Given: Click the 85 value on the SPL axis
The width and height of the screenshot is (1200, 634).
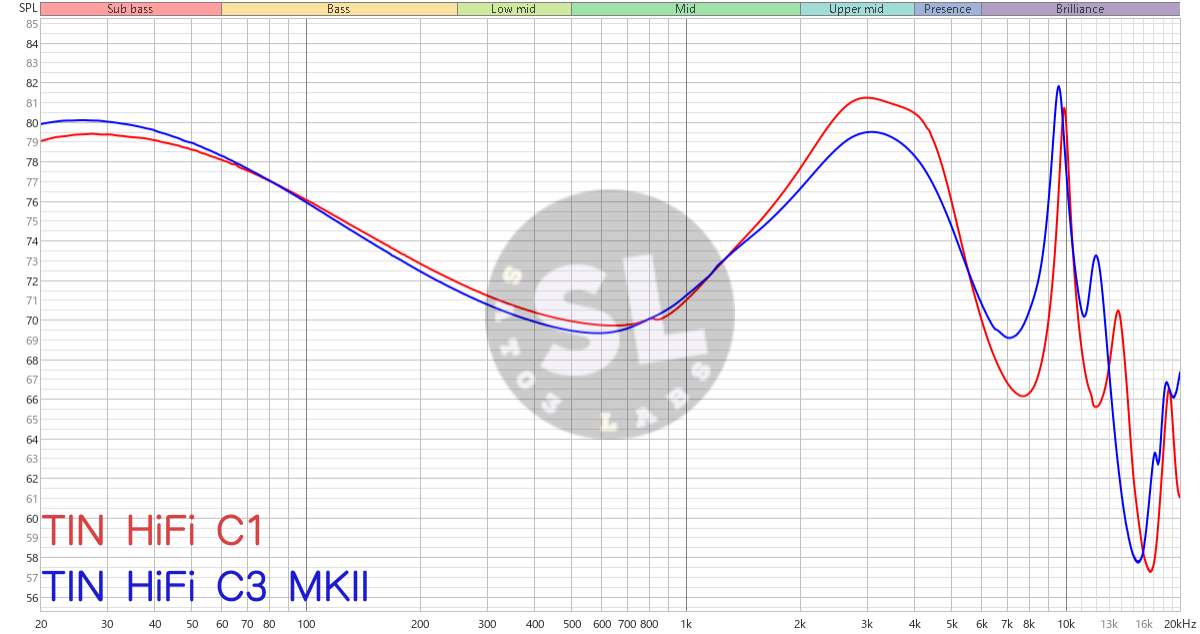Looking at the screenshot, I should click(x=32, y=24).
